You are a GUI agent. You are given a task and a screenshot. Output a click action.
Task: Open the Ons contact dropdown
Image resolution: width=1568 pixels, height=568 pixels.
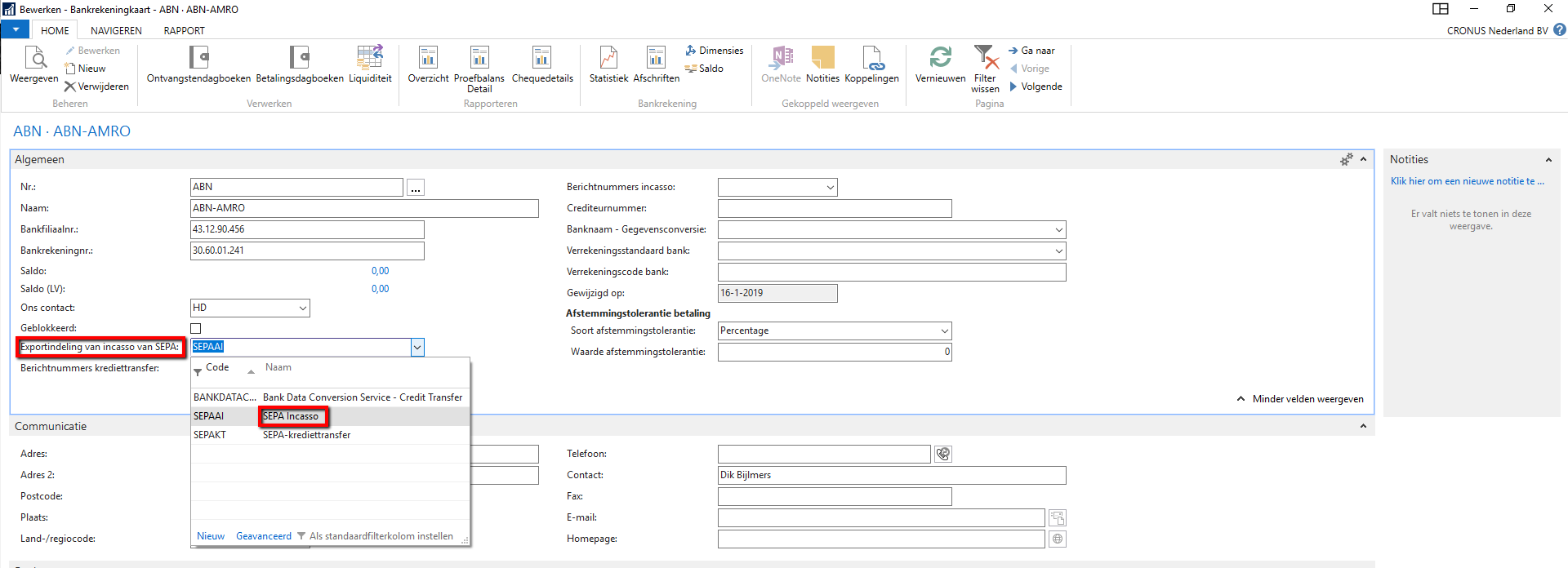tap(303, 308)
